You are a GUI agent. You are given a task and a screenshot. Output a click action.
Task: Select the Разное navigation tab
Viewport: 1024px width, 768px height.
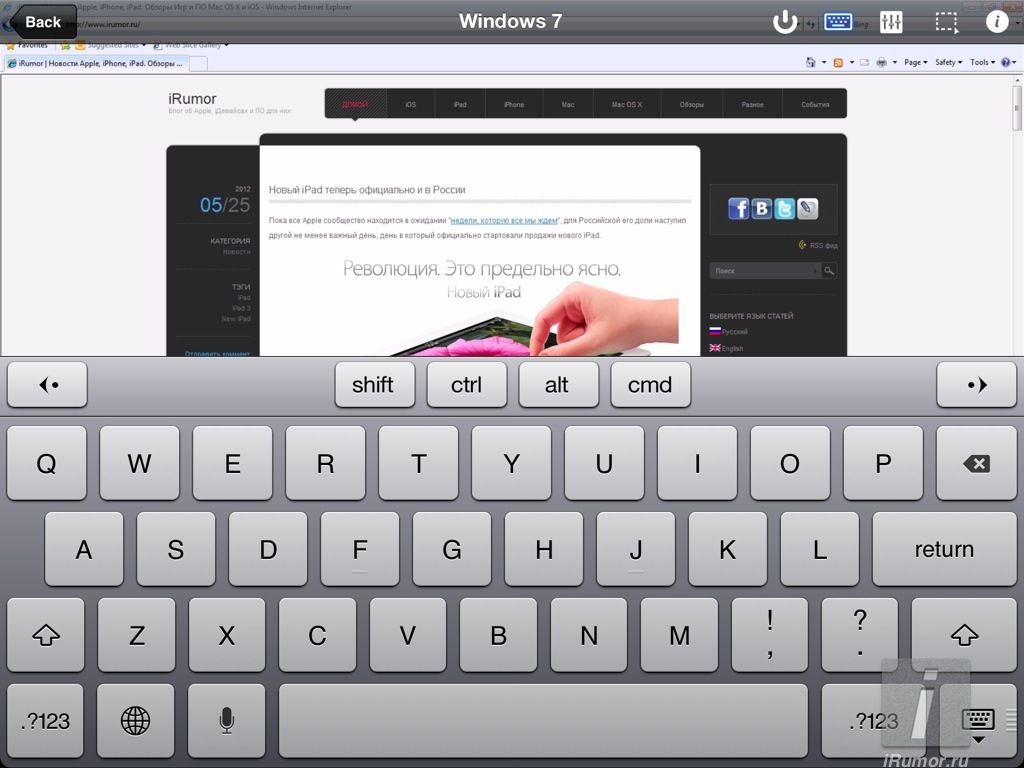pos(752,104)
